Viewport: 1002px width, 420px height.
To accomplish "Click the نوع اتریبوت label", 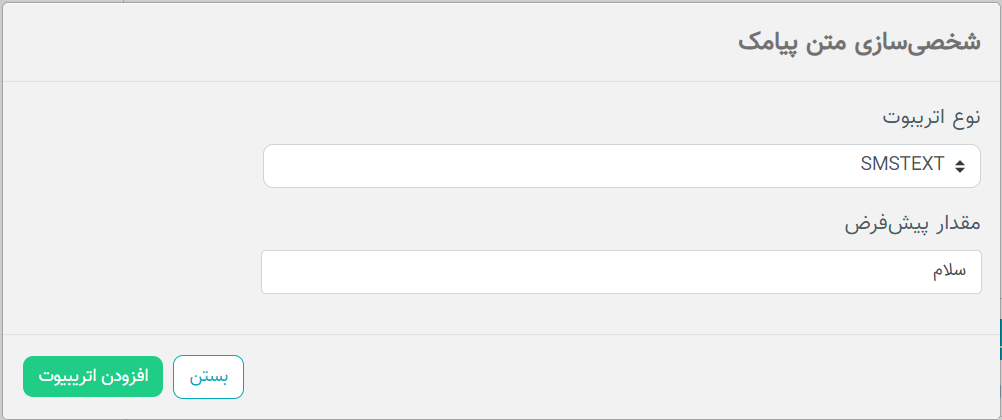I will [x=931, y=119].
